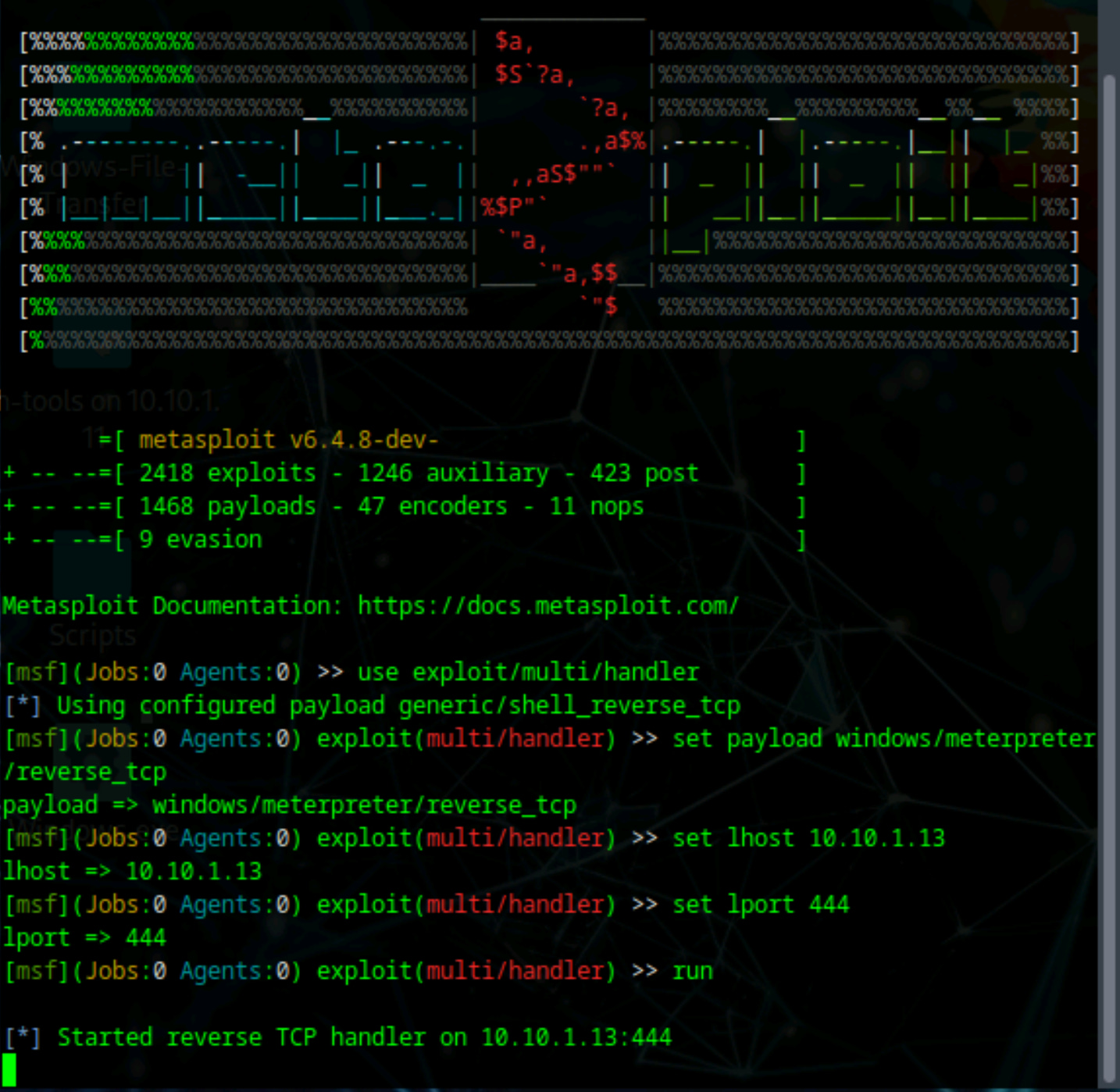Click the red '%$P"`' banner art text
The width and height of the screenshot is (1120, 1092).
514,207
